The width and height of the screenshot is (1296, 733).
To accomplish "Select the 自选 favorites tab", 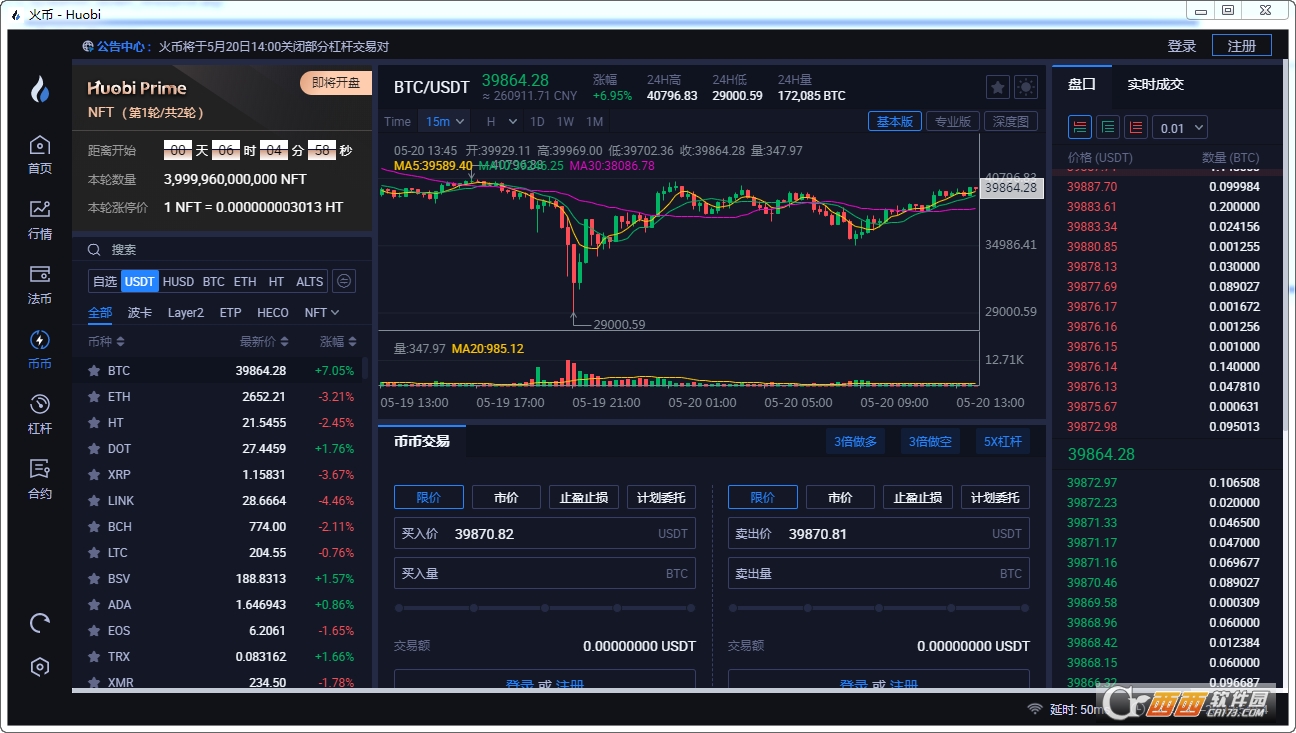I will point(105,281).
